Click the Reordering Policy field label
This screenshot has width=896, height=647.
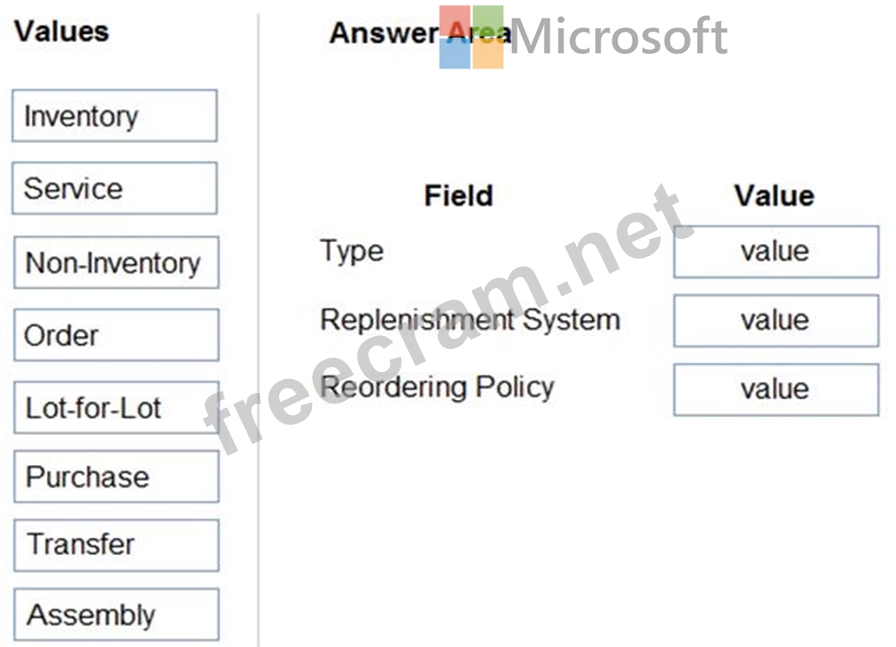437,387
